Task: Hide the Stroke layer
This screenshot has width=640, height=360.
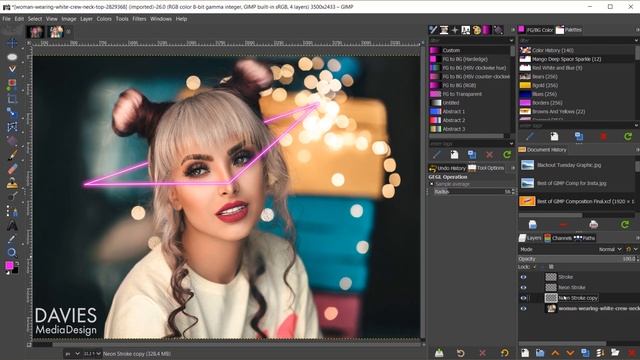Action: (523, 277)
